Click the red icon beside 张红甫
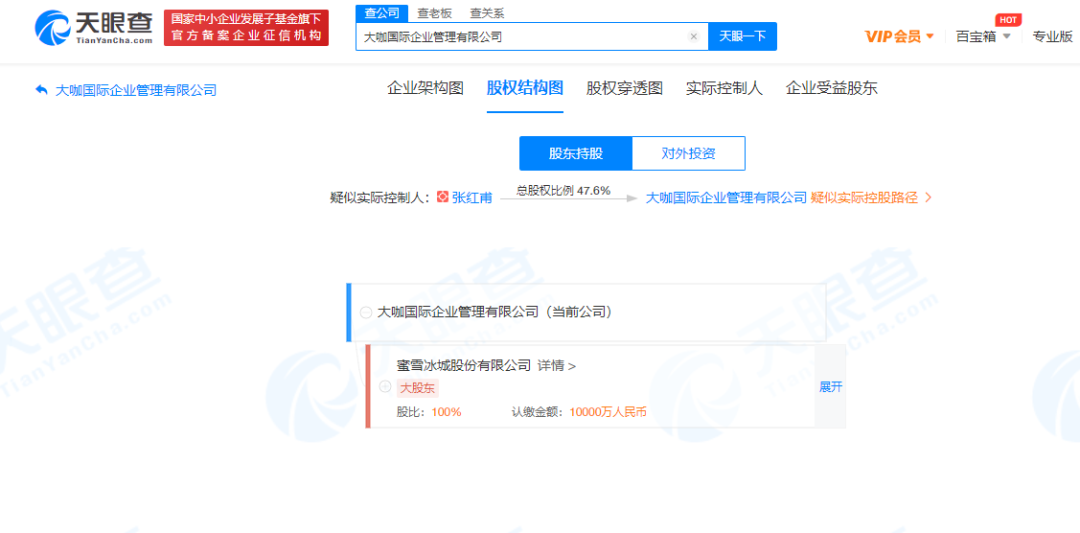 coord(443,198)
